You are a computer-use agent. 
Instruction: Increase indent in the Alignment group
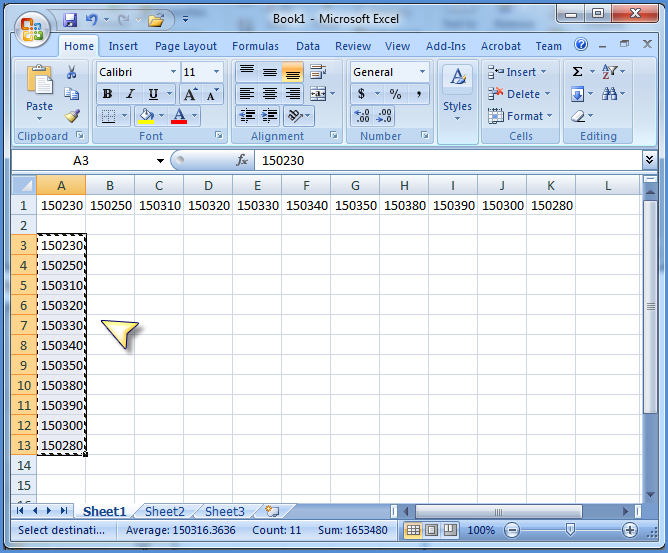click(x=269, y=115)
